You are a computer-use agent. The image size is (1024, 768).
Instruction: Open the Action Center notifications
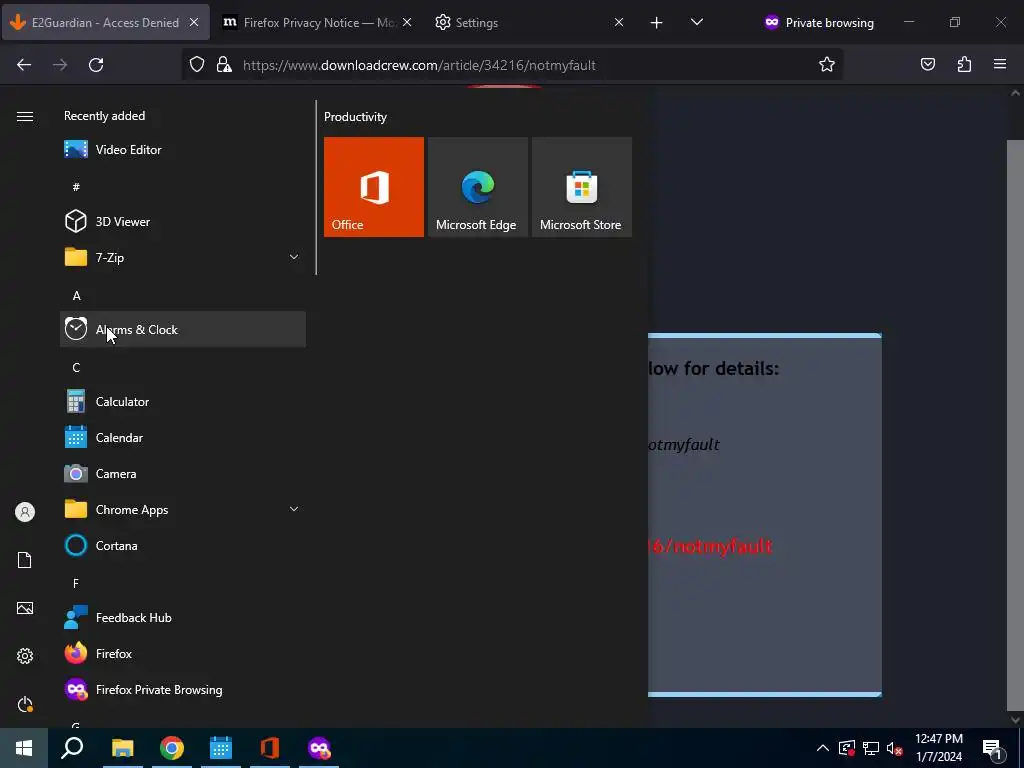[x=993, y=748]
